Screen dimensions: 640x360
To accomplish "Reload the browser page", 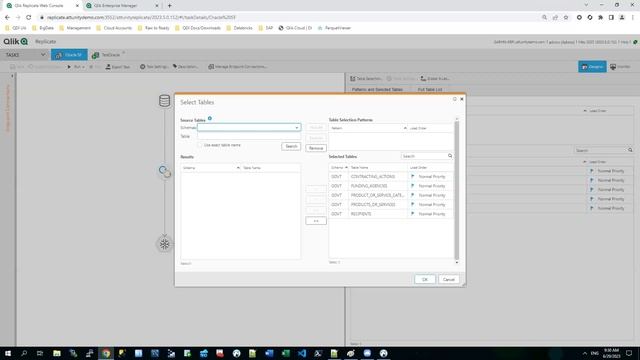I will (x=29, y=18).
